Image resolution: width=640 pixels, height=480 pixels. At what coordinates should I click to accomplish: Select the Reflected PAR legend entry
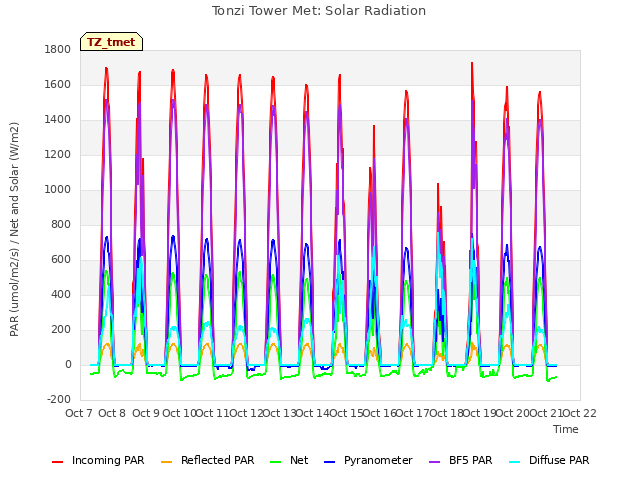coord(208,460)
